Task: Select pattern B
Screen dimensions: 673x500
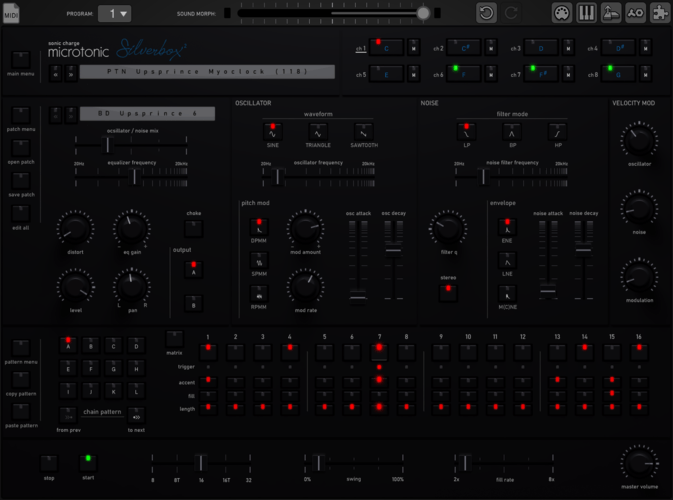Action: 91,345
